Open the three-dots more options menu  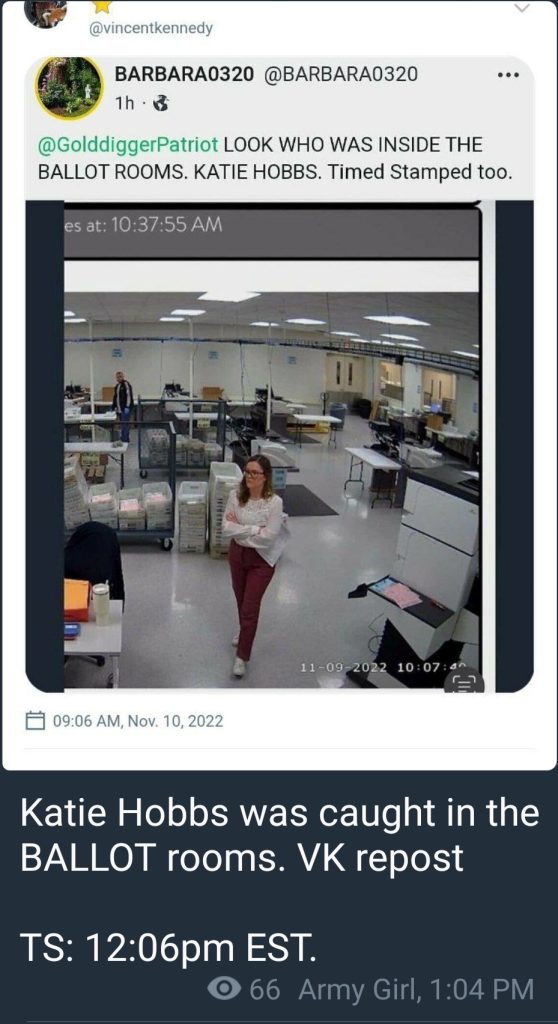(508, 76)
